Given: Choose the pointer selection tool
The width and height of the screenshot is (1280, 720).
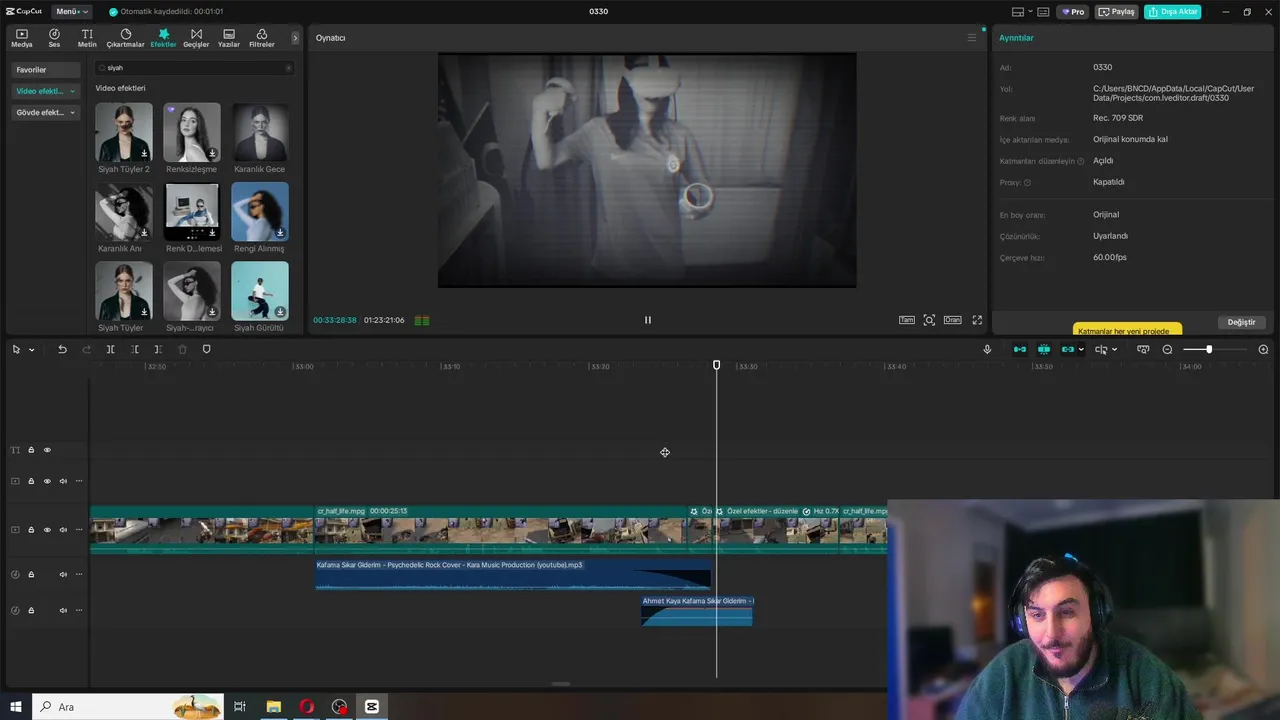Looking at the screenshot, I should pyautogui.click(x=16, y=349).
